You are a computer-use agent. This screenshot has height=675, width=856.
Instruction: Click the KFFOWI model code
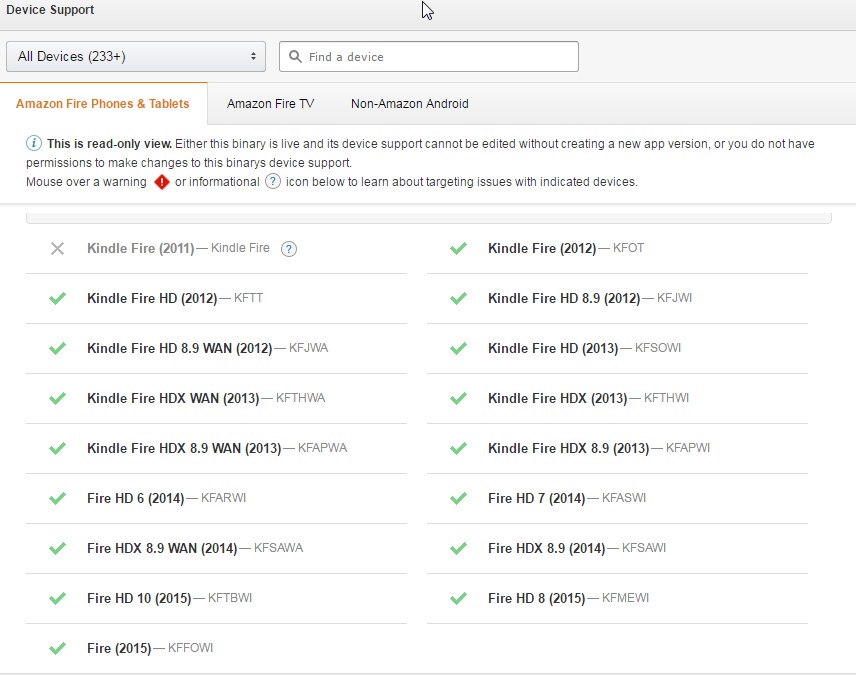(x=191, y=648)
